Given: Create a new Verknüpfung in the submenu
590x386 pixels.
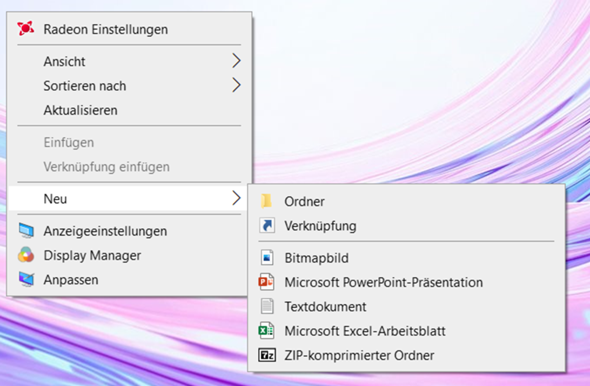Looking at the screenshot, I should [x=406, y=226].
